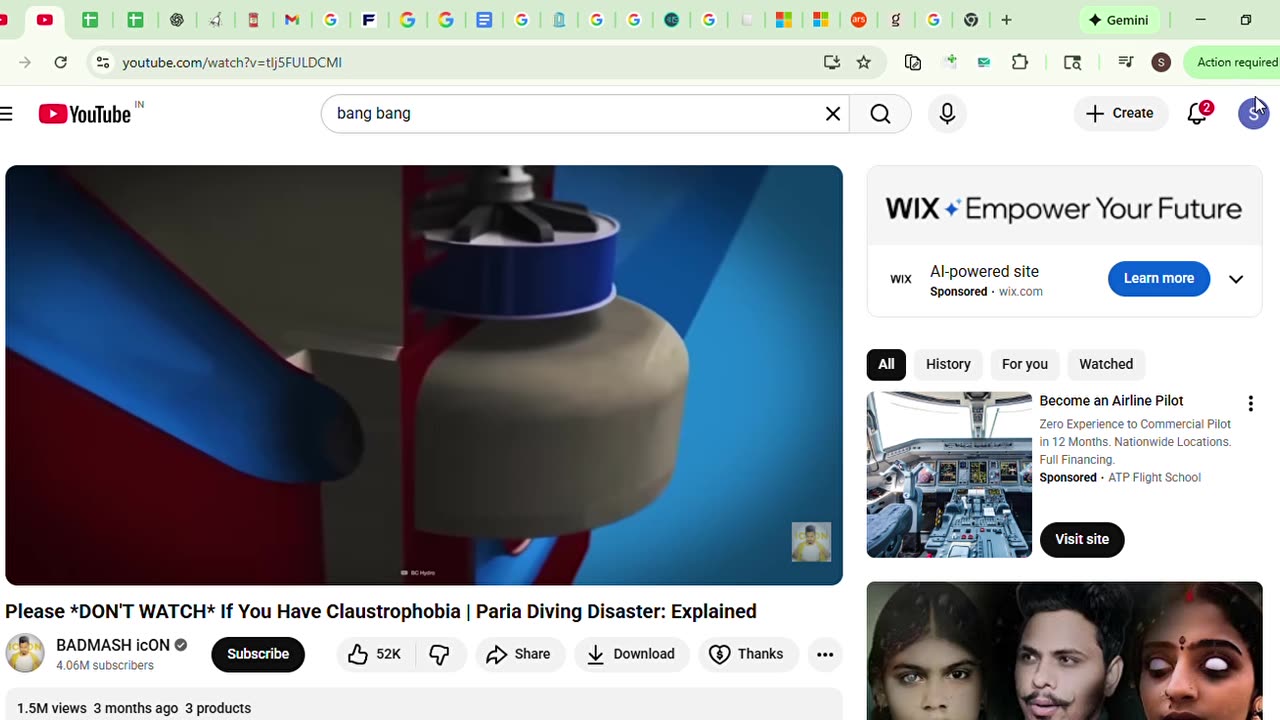Download the video
The width and height of the screenshot is (1280, 720).
pos(631,654)
